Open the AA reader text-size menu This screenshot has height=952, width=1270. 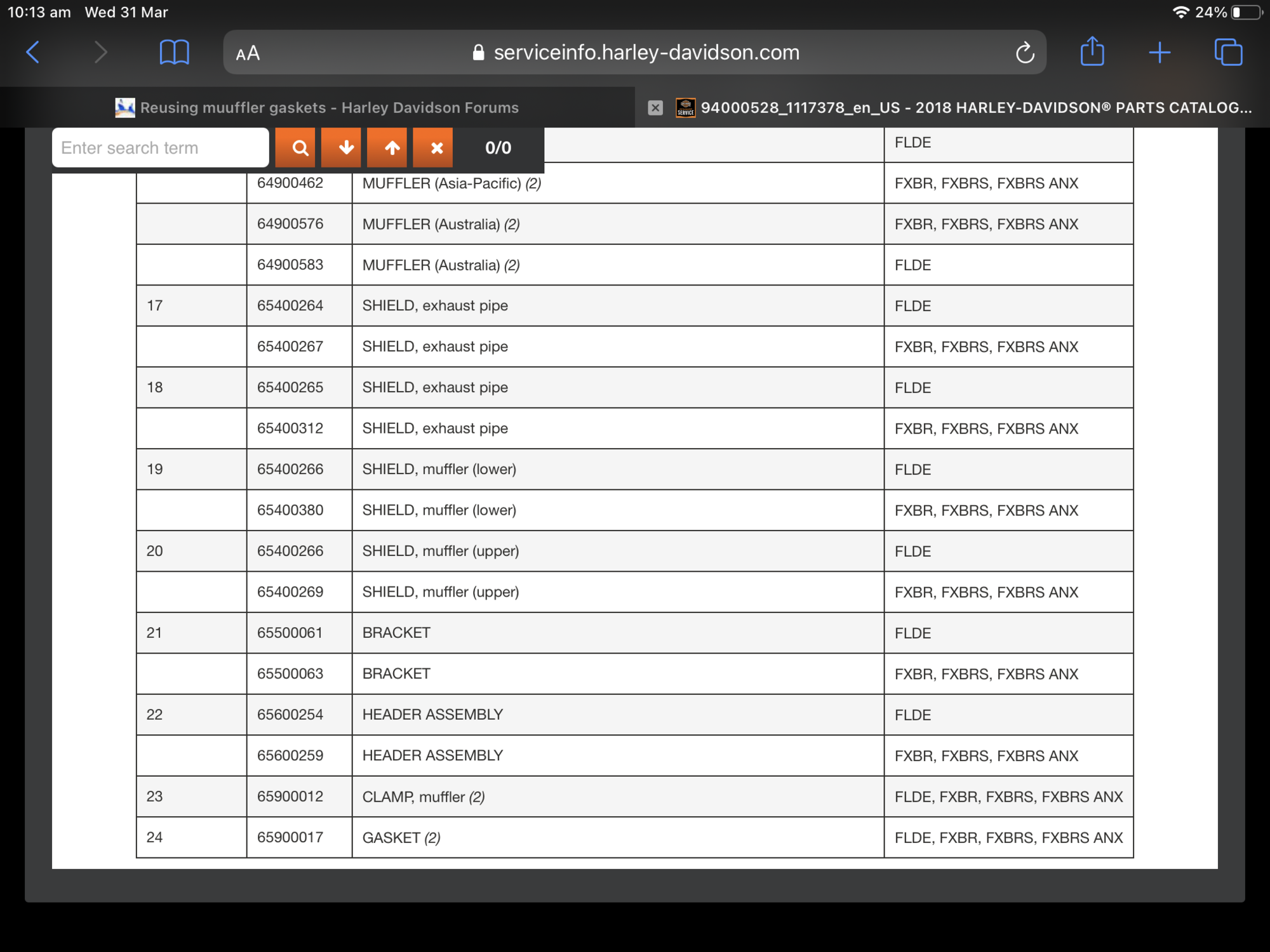click(x=248, y=53)
